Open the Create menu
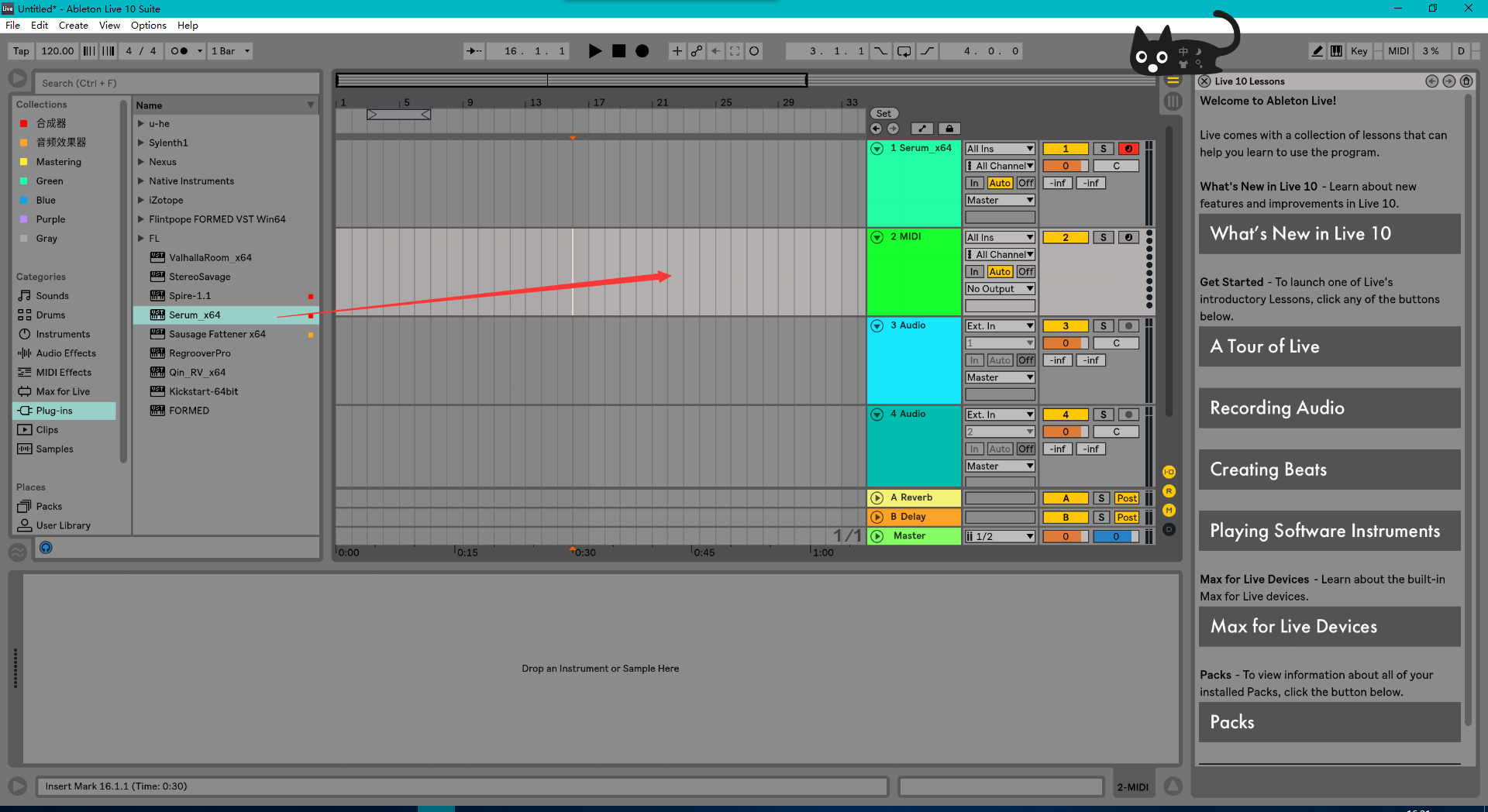 (x=74, y=26)
